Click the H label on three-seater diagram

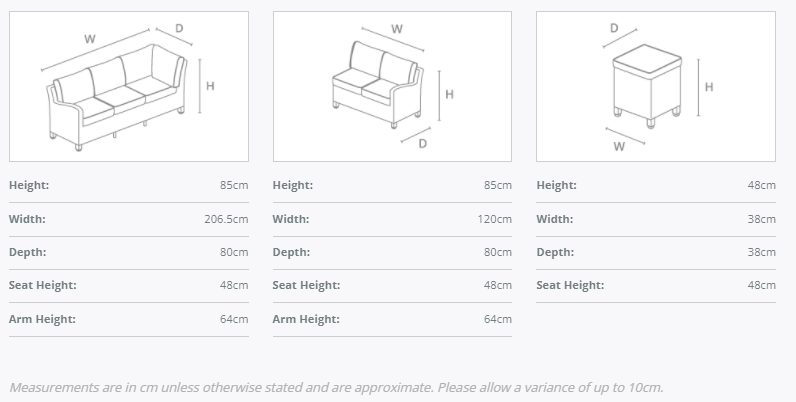(x=209, y=86)
